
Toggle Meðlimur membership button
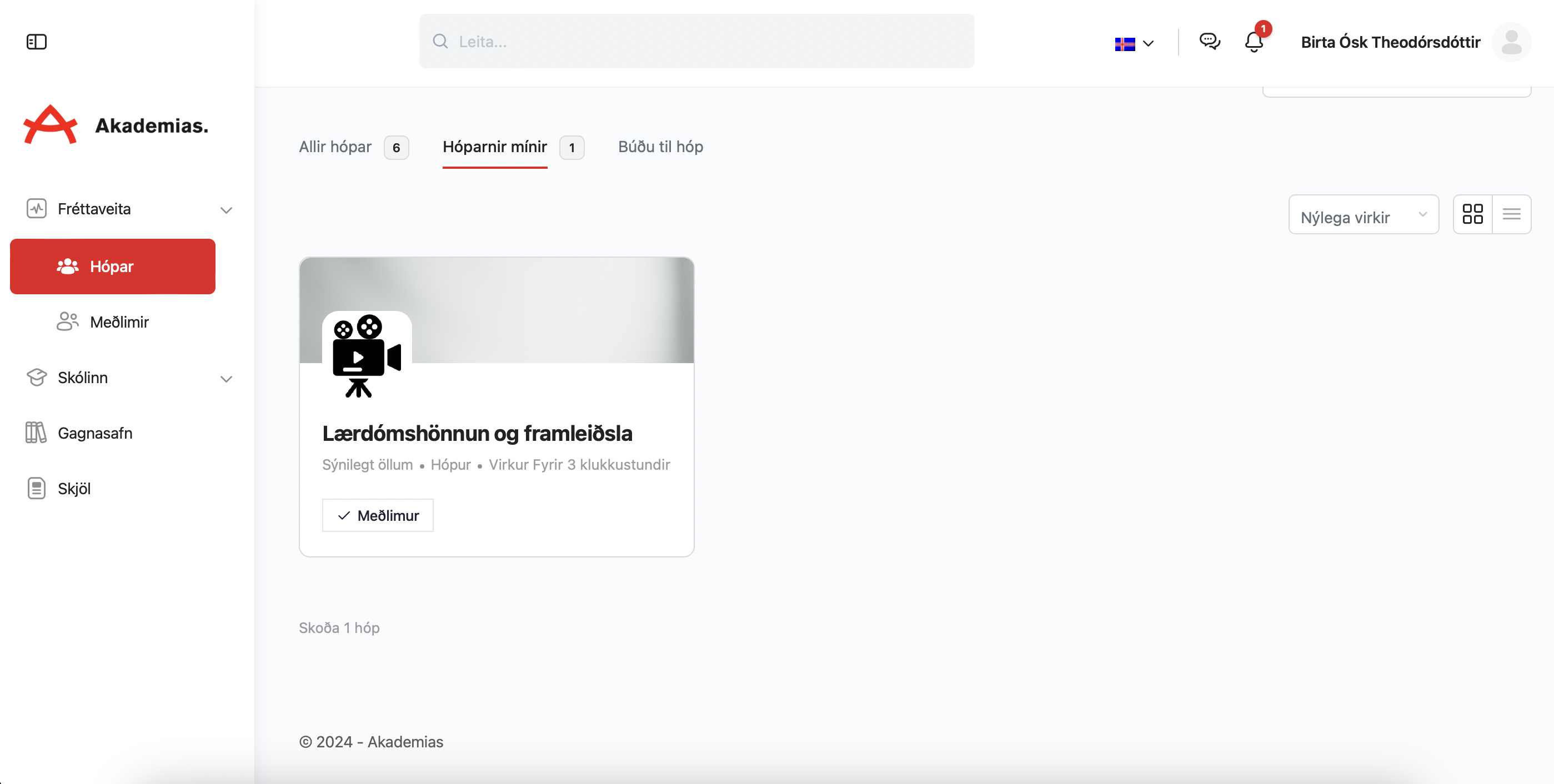[378, 516]
